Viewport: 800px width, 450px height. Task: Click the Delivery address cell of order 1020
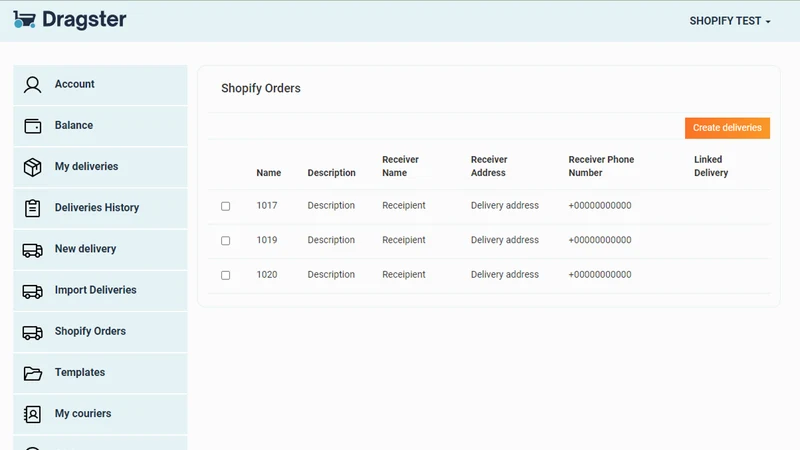pyautogui.click(x=505, y=274)
